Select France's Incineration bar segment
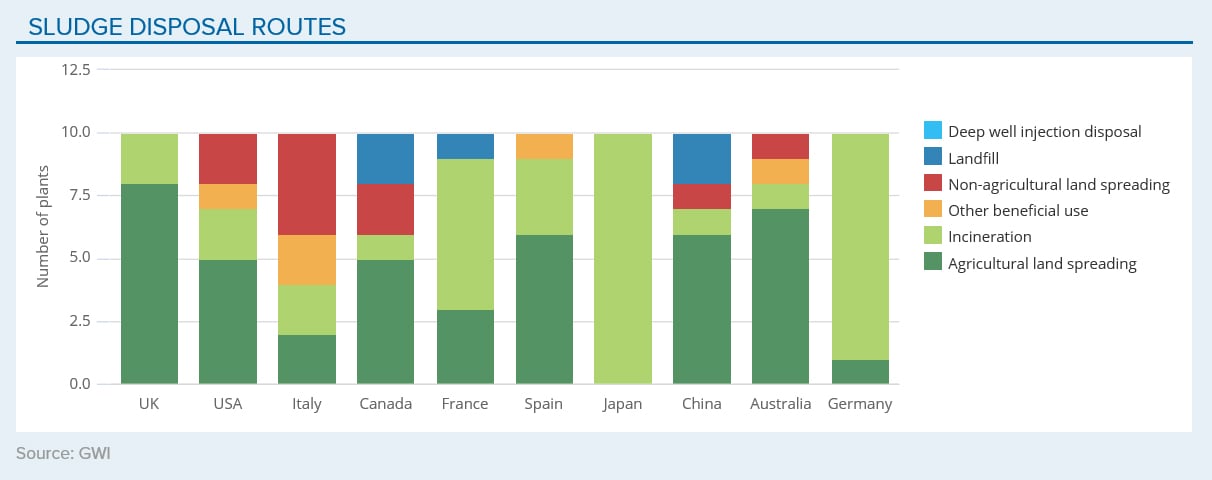 (465, 234)
